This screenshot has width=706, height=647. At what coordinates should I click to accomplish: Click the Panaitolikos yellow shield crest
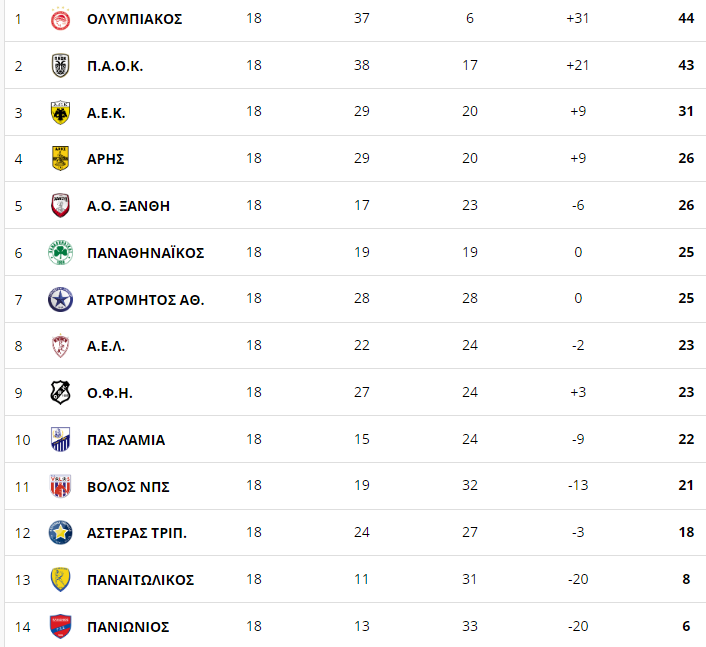point(60,579)
